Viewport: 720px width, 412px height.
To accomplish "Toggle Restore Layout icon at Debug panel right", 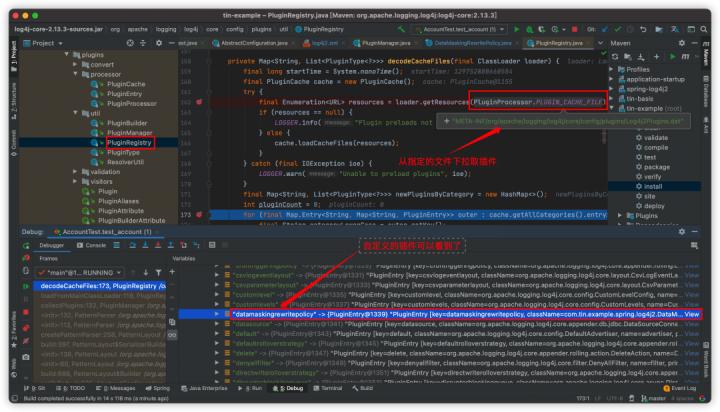I will point(694,246).
